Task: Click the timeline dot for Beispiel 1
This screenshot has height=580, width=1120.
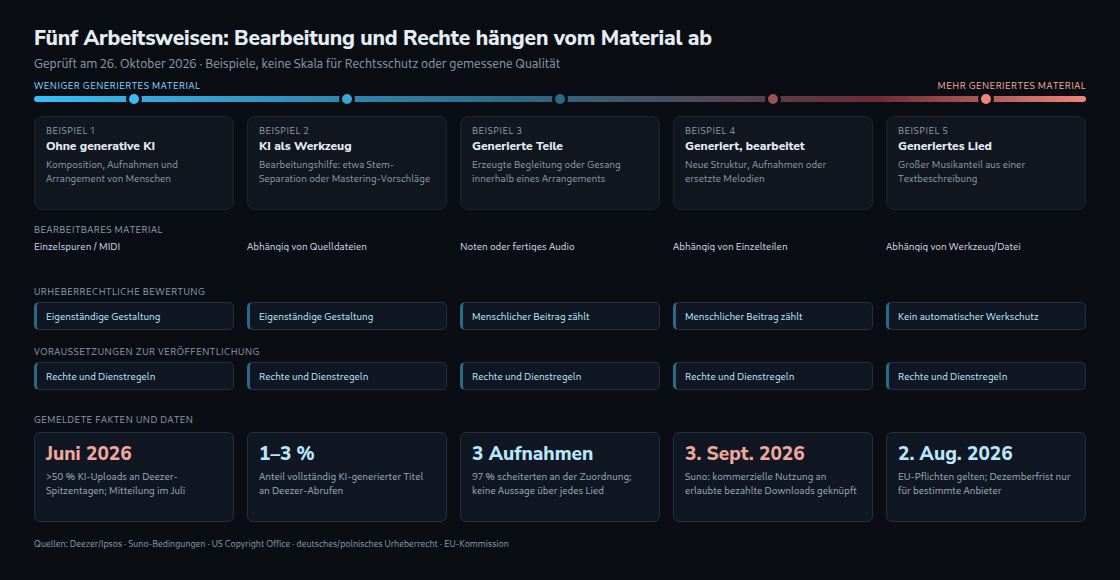Action: coord(134,99)
